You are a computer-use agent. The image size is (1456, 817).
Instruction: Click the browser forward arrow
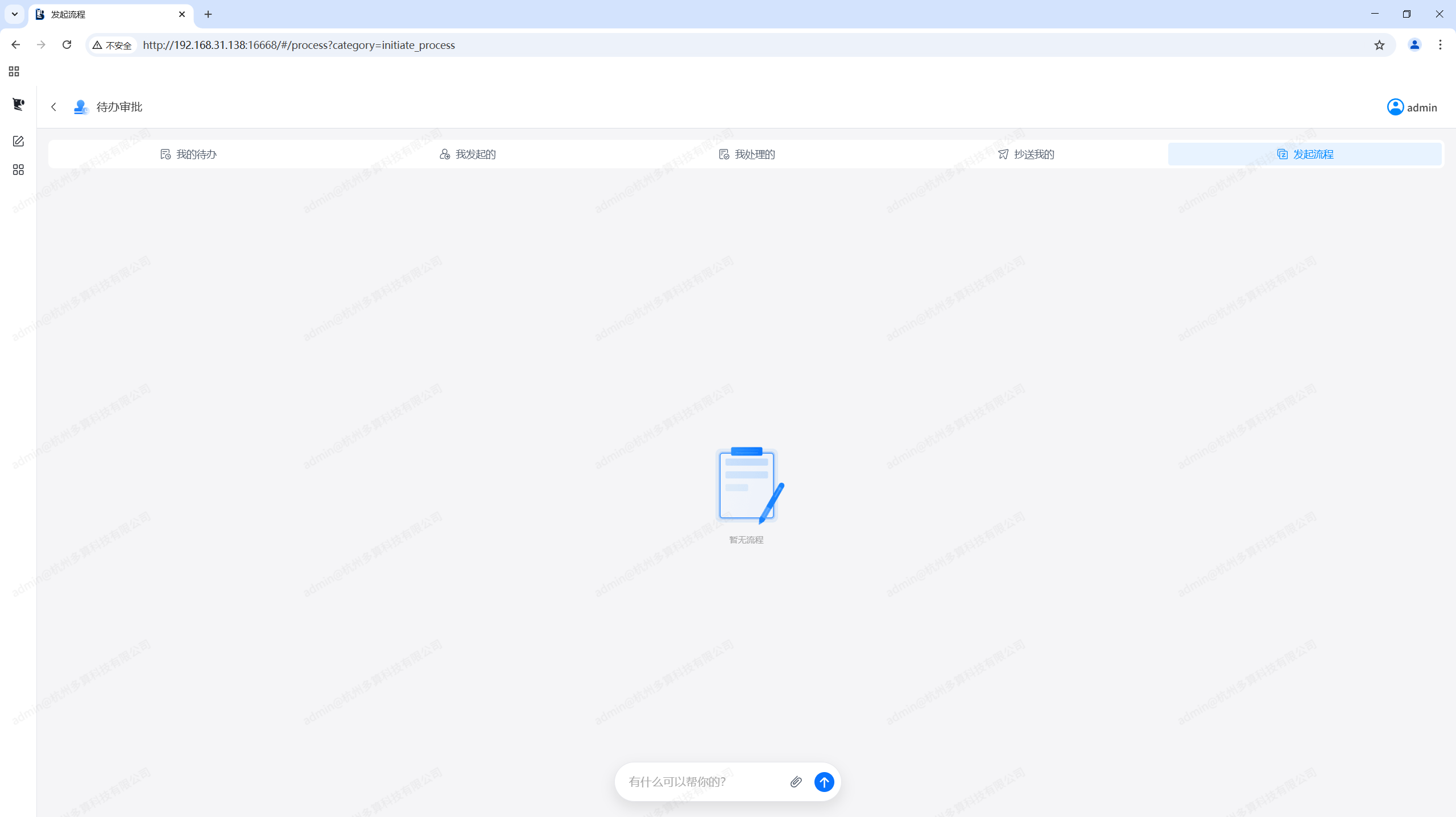click(41, 45)
